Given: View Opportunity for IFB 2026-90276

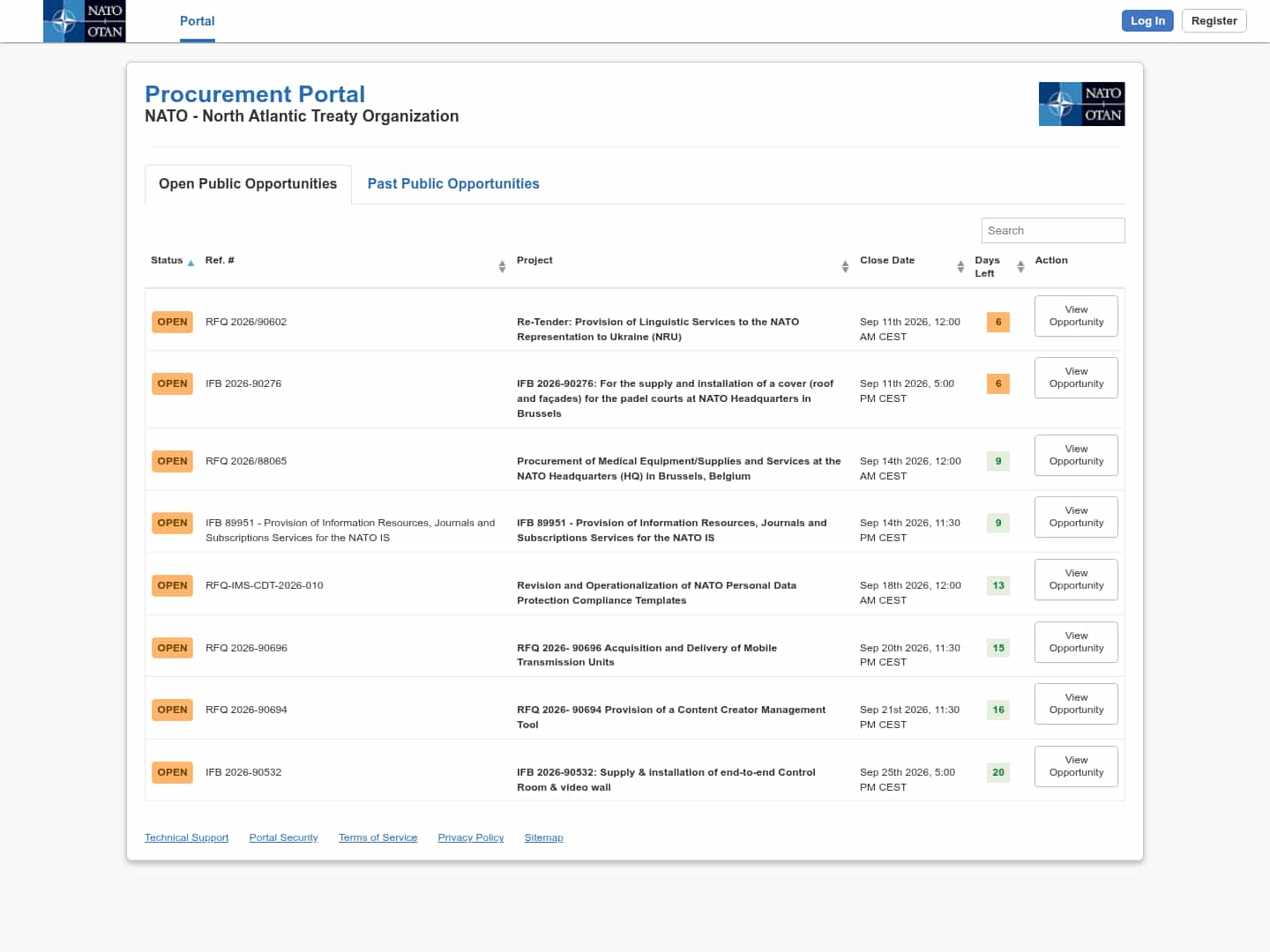Looking at the screenshot, I should pyautogui.click(x=1076, y=377).
